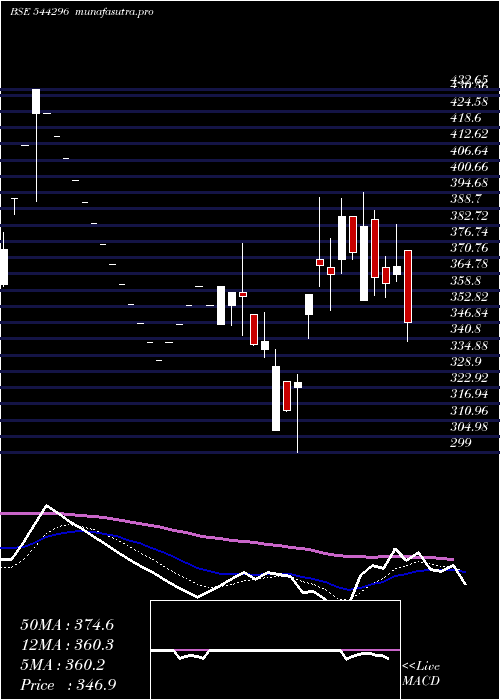The image size is (500, 700).
Task: Click the '5MA : 360.2' readout
Action: pos(63,665)
